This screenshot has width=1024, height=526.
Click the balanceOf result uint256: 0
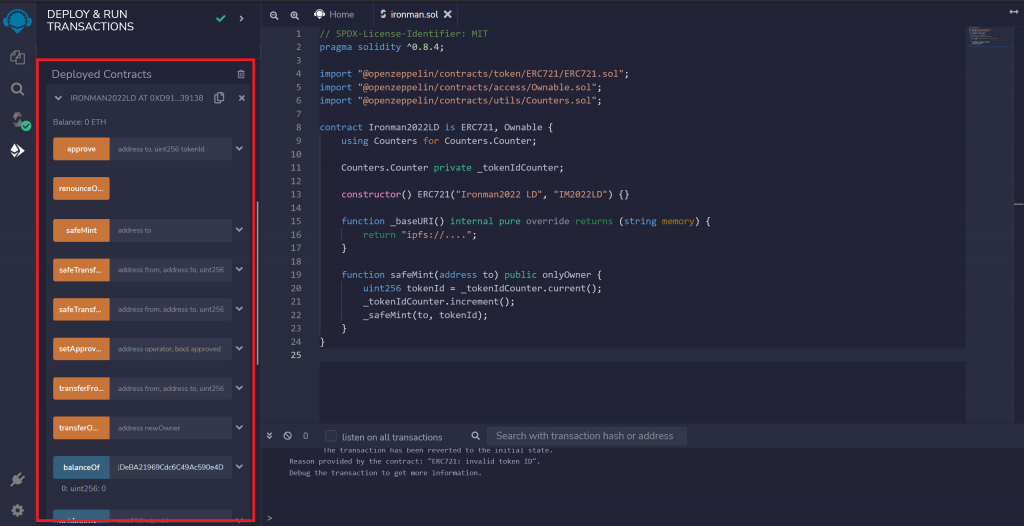[84, 488]
